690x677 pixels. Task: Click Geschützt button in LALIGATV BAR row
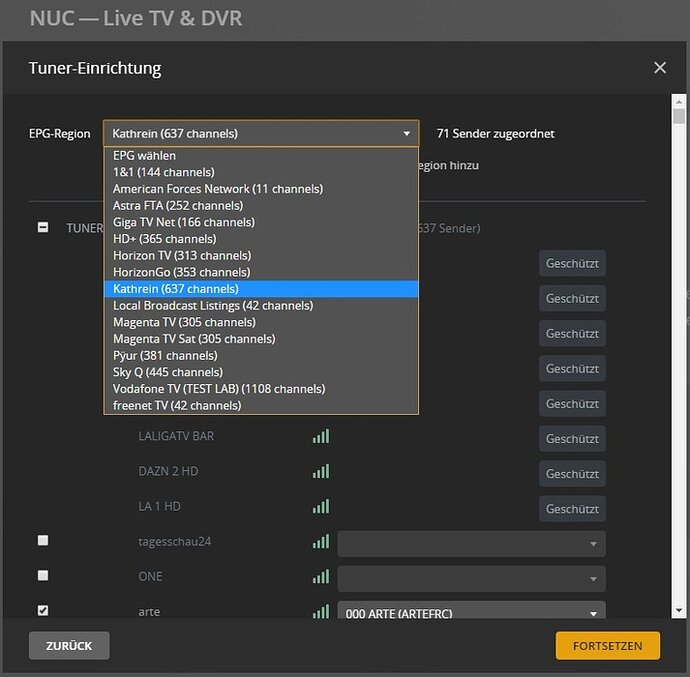point(572,439)
